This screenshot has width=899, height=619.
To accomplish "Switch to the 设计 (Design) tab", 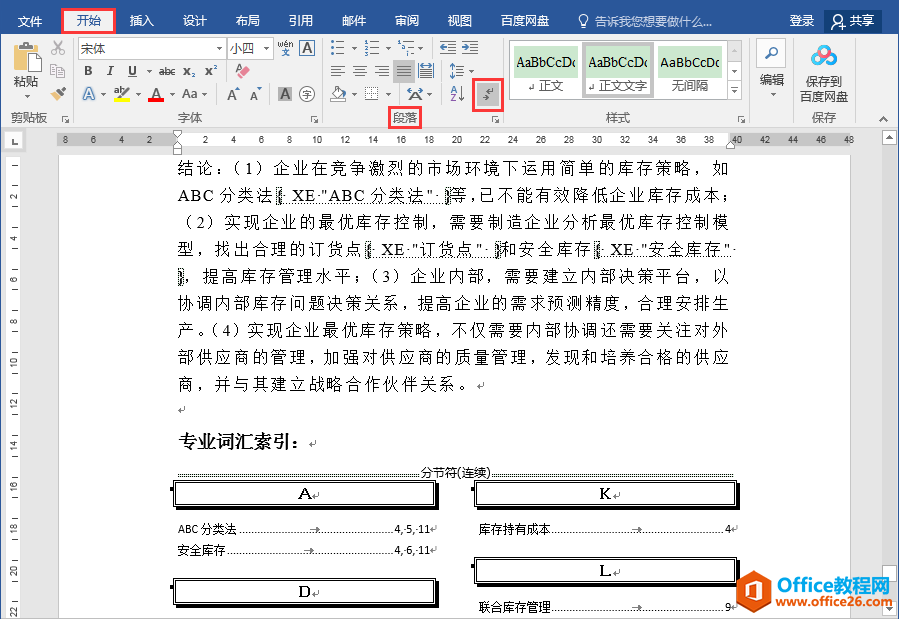I will tap(194, 21).
